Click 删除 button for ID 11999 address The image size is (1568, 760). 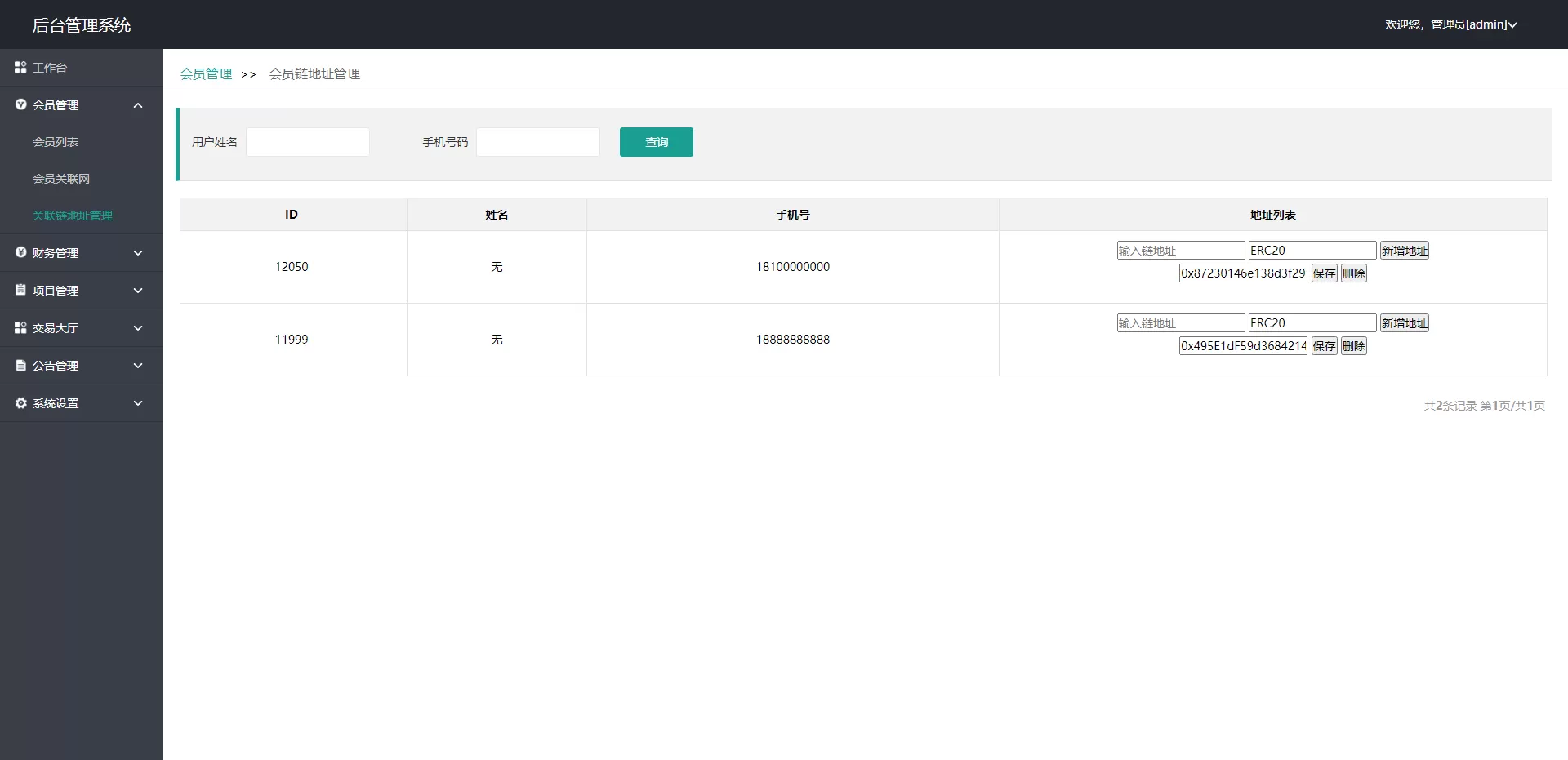(x=1353, y=346)
